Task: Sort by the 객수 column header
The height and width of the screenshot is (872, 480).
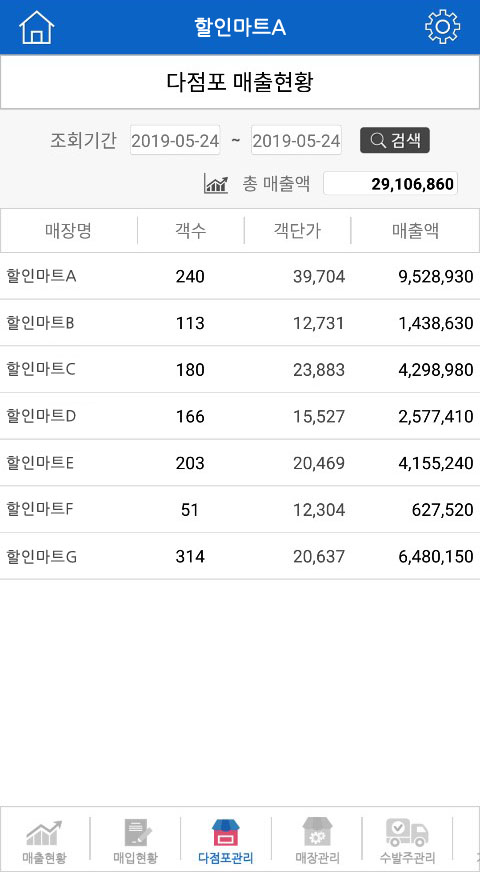Action: [x=191, y=231]
